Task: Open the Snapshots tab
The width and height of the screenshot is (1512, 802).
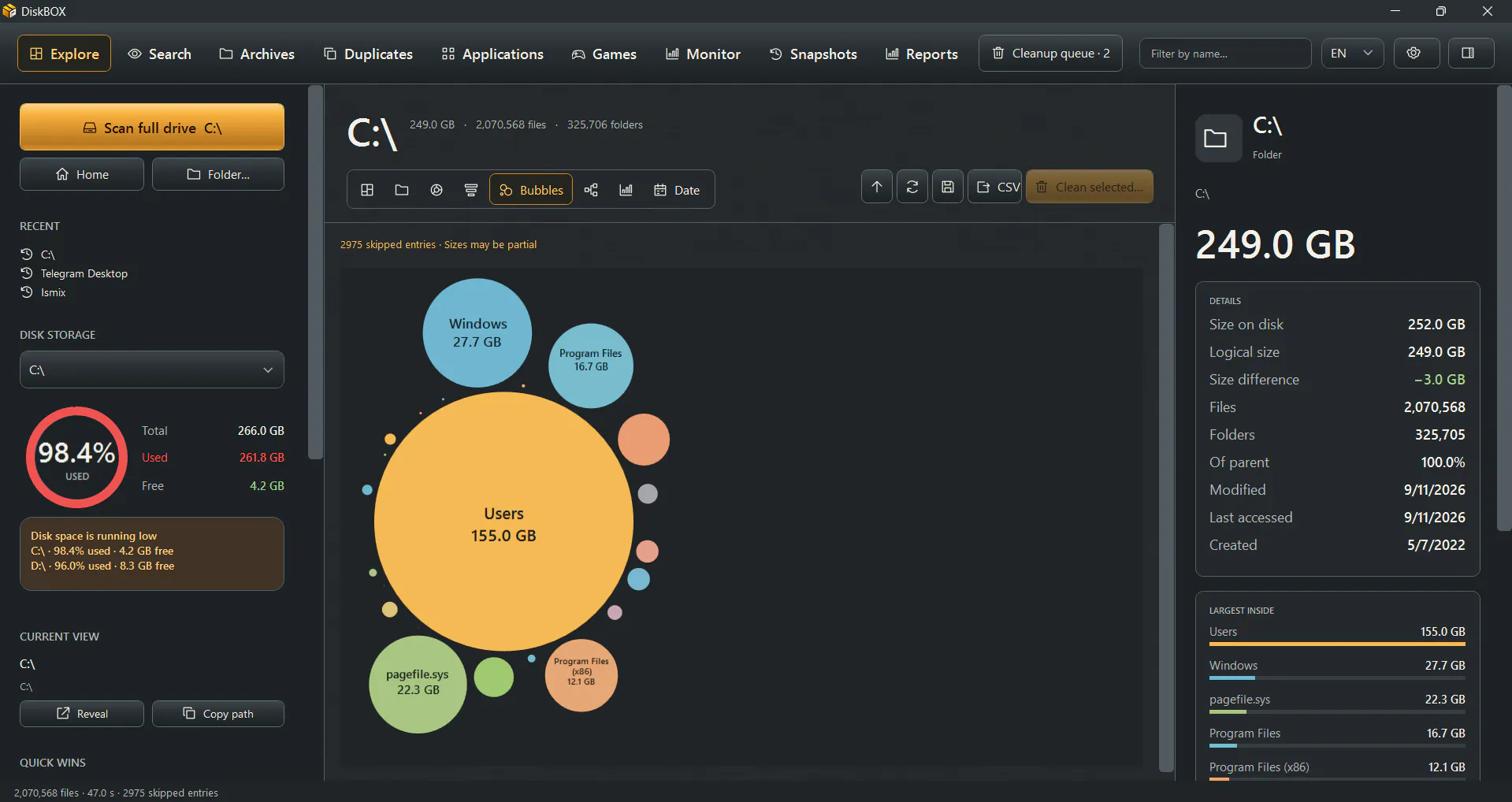Action: pos(813,54)
